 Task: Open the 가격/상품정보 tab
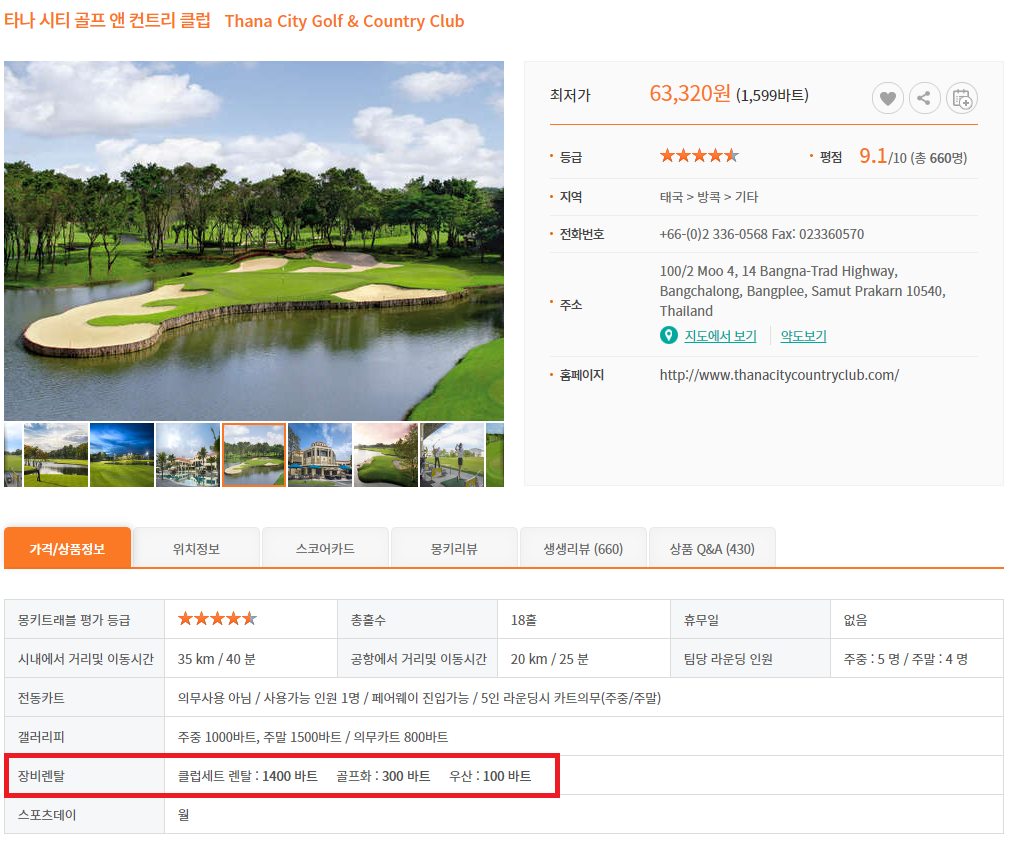click(x=68, y=548)
